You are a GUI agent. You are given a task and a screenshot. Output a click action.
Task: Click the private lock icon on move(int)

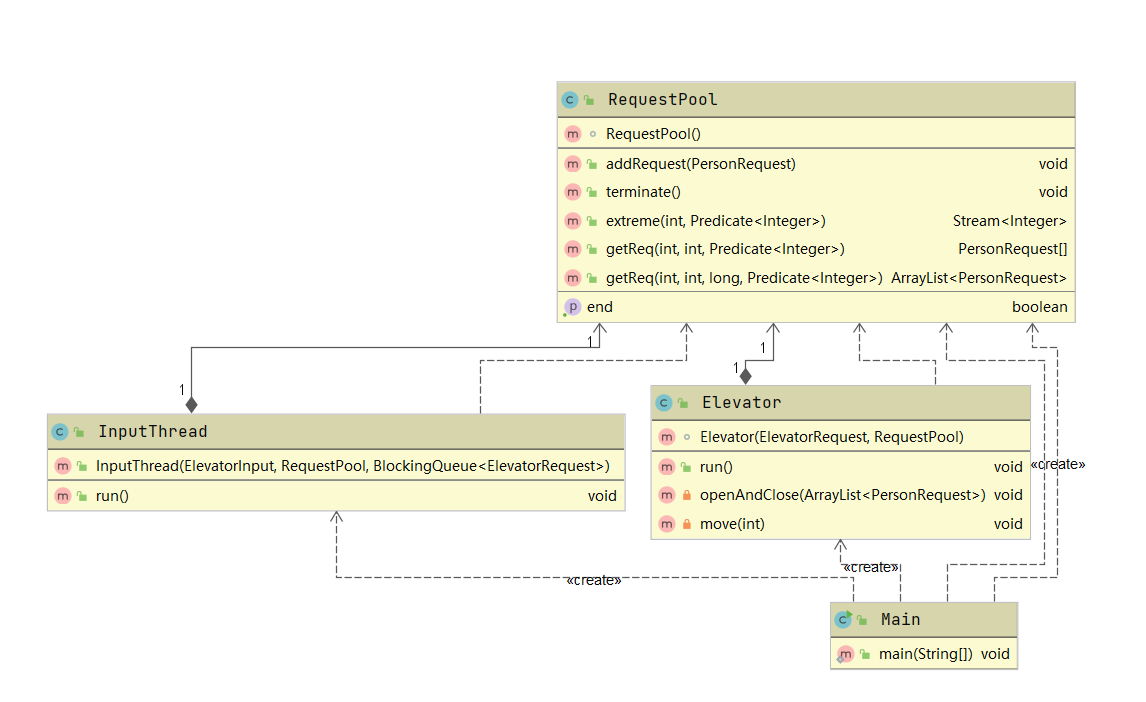click(687, 524)
